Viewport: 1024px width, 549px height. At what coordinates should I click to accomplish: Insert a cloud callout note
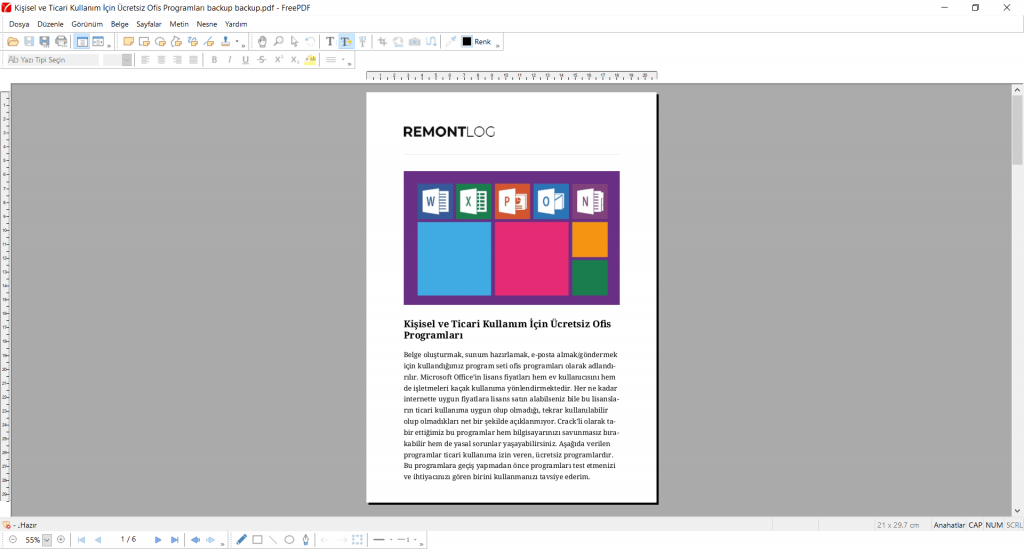click(161, 42)
